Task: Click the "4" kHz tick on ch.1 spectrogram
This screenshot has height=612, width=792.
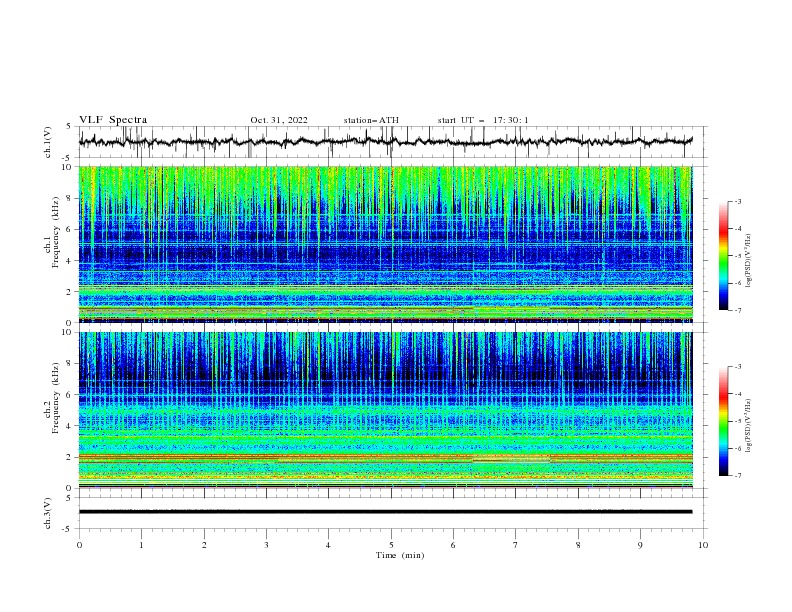Action: pyautogui.click(x=70, y=261)
